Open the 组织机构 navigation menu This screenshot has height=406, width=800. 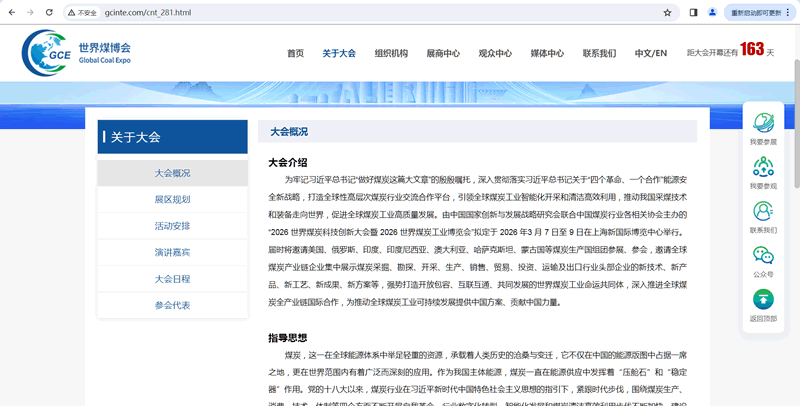pyautogui.click(x=391, y=53)
